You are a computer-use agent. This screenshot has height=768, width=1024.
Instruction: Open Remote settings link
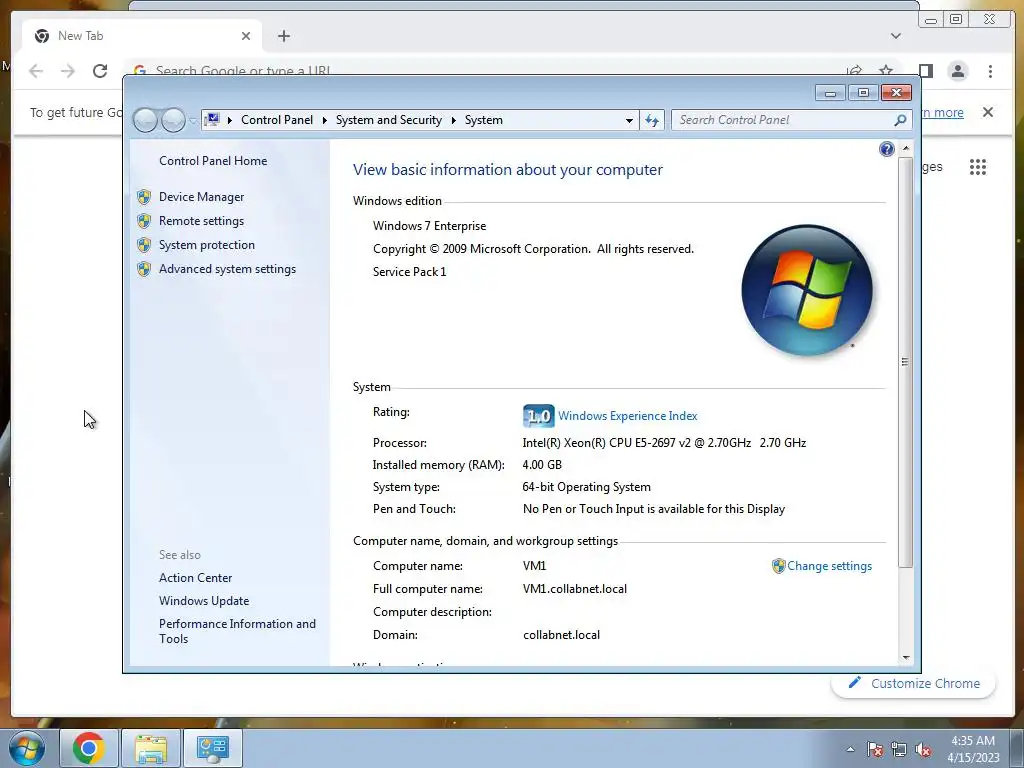point(201,221)
